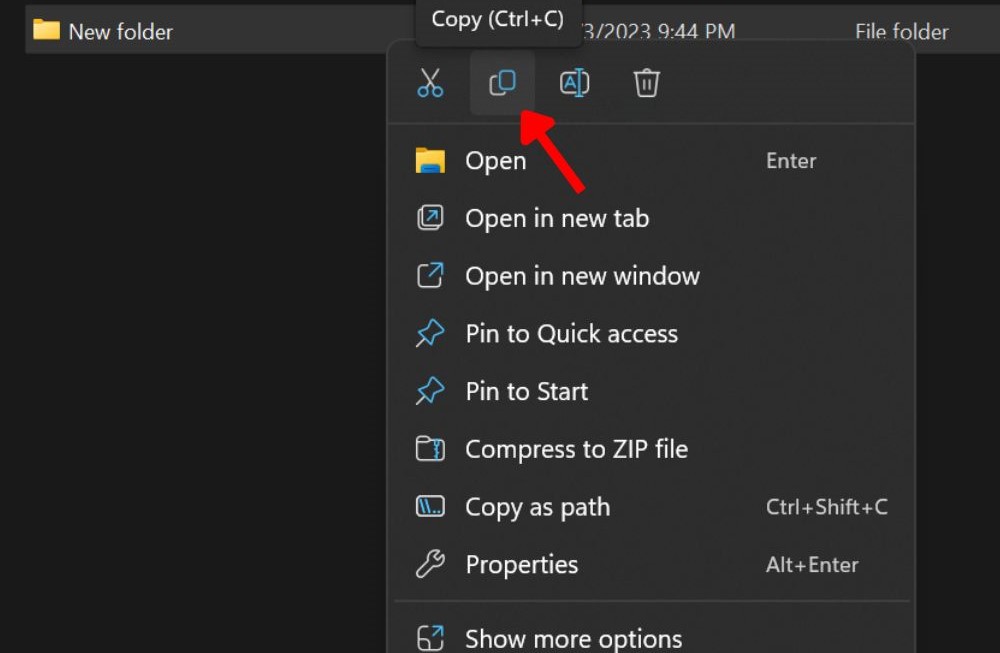The height and width of the screenshot is (653, 1000).
Task: Click the Rename icon
Action: pyautogui.click(x=574, y=83)
